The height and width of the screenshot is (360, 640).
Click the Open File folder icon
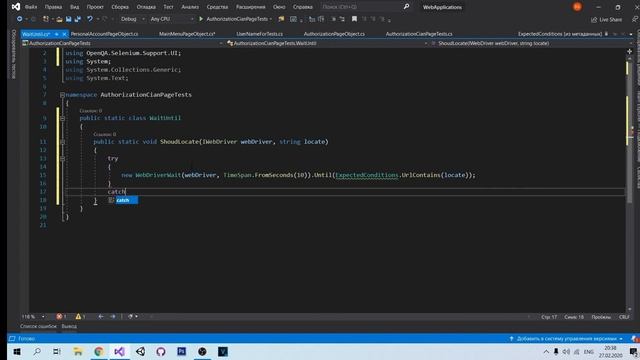59,19
